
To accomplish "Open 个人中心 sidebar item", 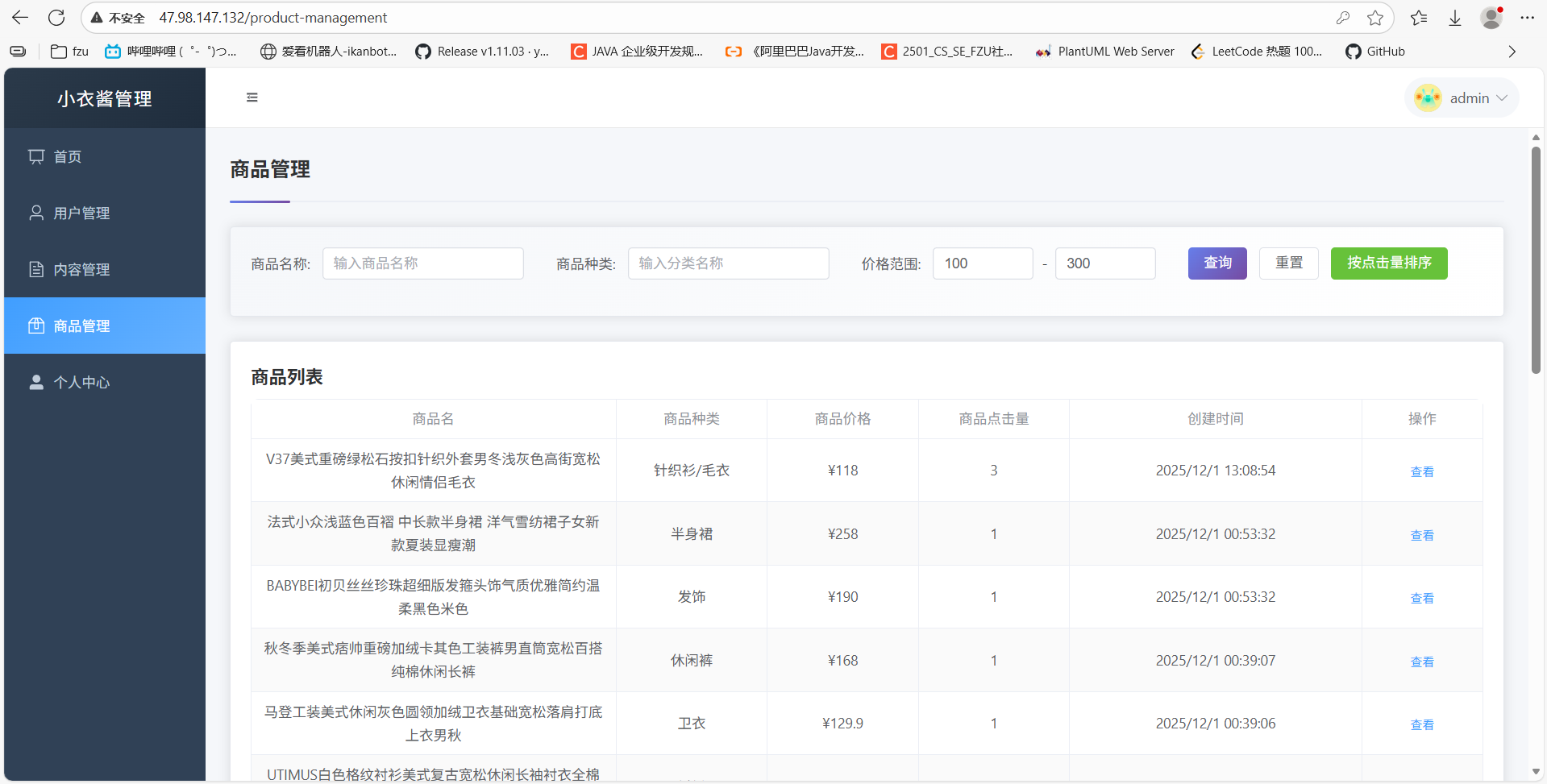I will pos(105,382).
